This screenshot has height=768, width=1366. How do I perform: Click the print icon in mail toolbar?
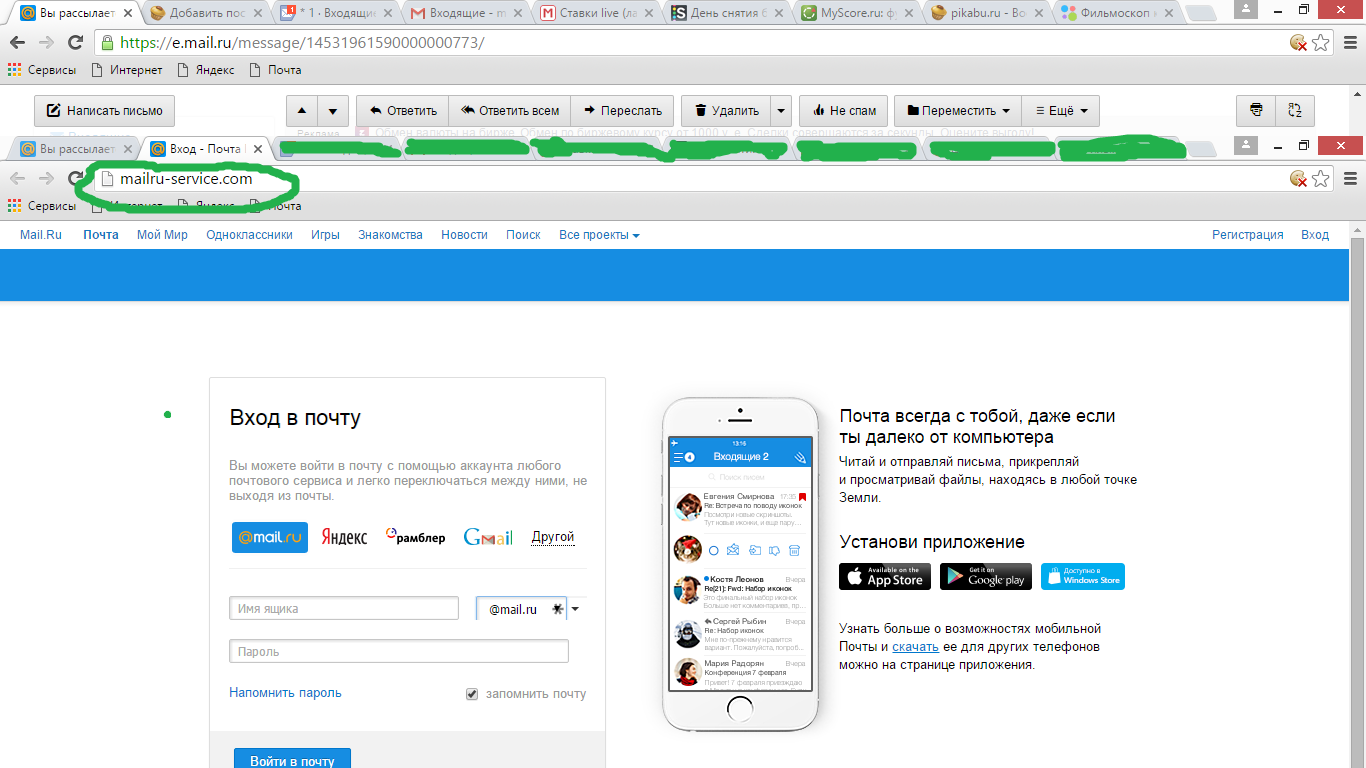click(1256, 110)
